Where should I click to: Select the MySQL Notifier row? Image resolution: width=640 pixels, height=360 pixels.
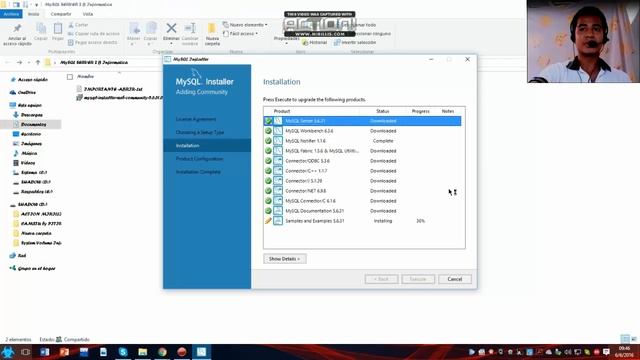362,141
